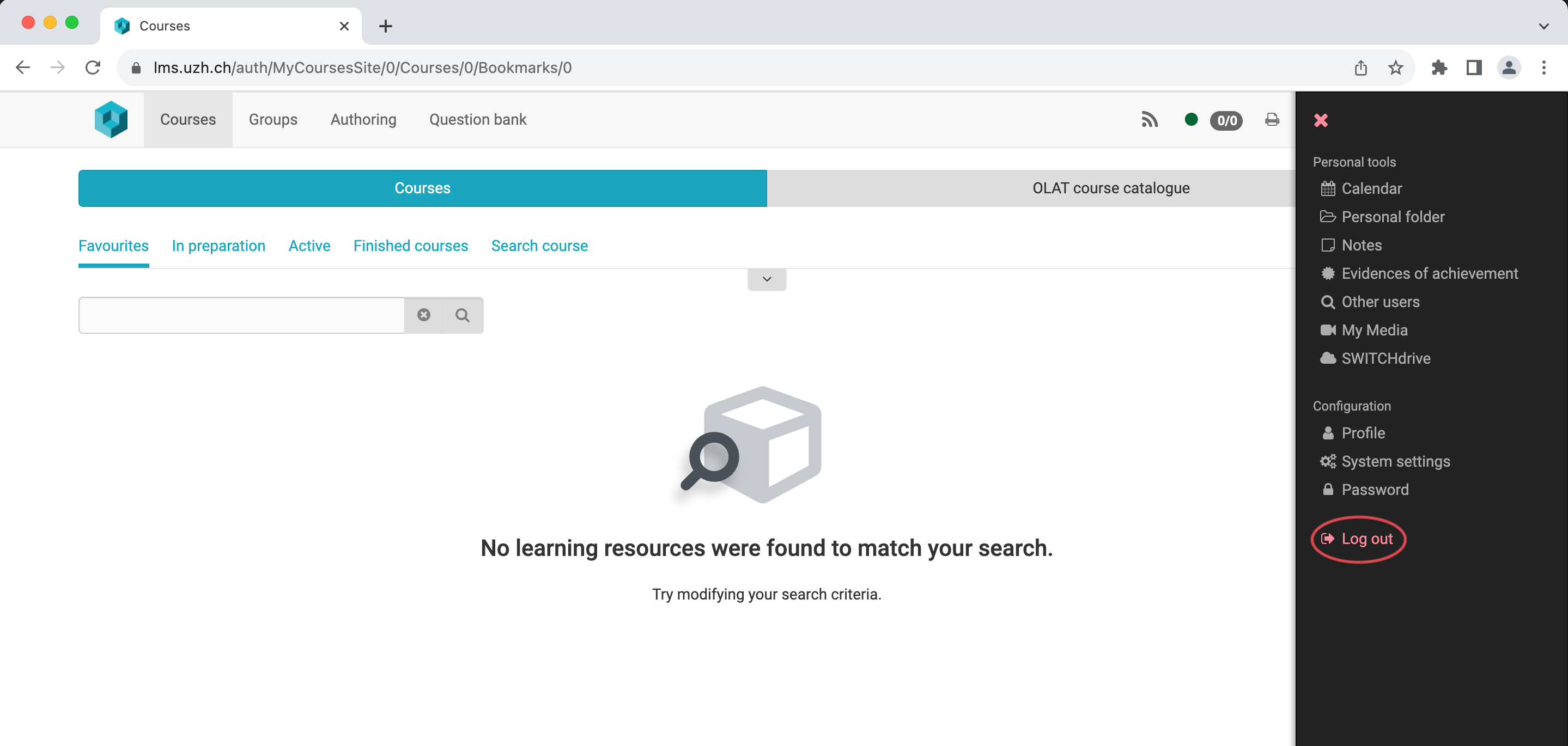This screenshot has width=1568, height=746.
Task: Open Calendar in personal tools
Action: (x=1361, y=188)
